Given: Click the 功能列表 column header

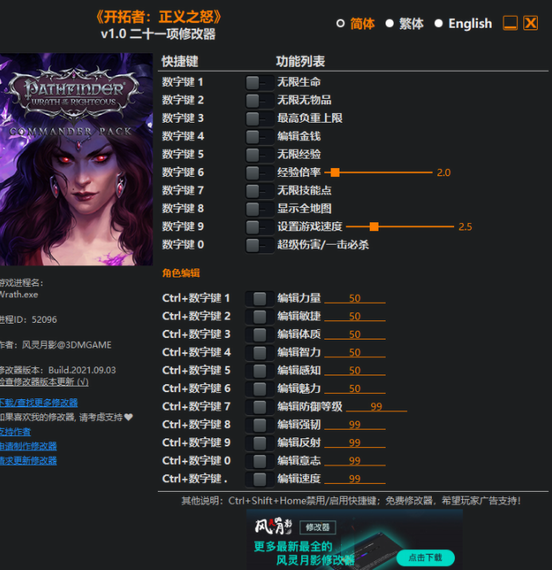Looking at the screenshot, I should pos(300,61).
